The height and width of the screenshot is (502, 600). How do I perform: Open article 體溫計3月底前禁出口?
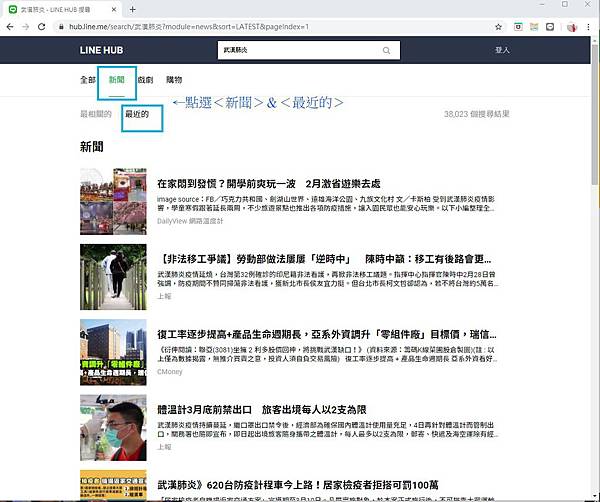[x=262, y=410]
